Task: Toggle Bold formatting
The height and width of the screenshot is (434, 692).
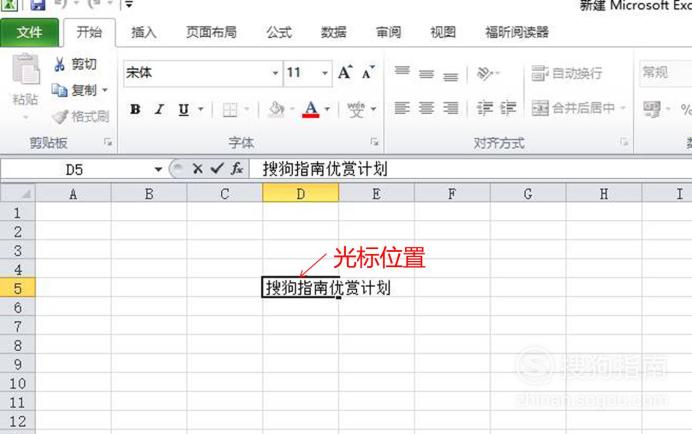Action: (135, 109)
